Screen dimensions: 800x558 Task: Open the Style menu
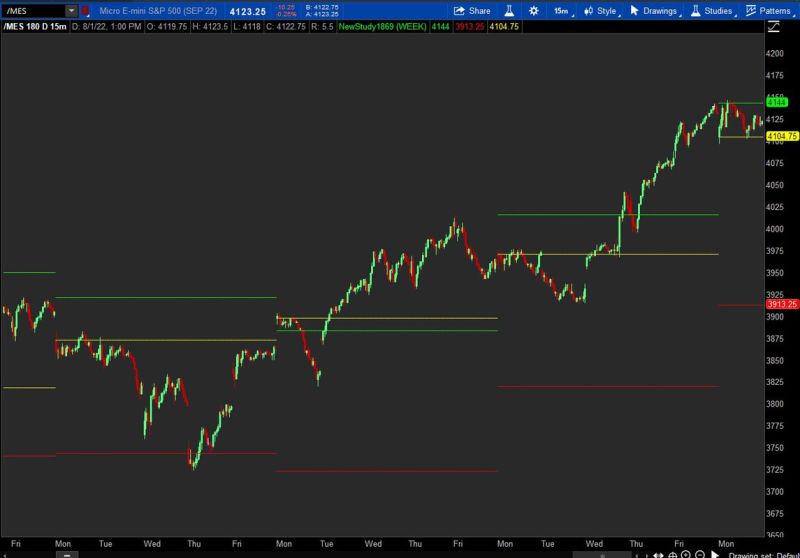602,11
